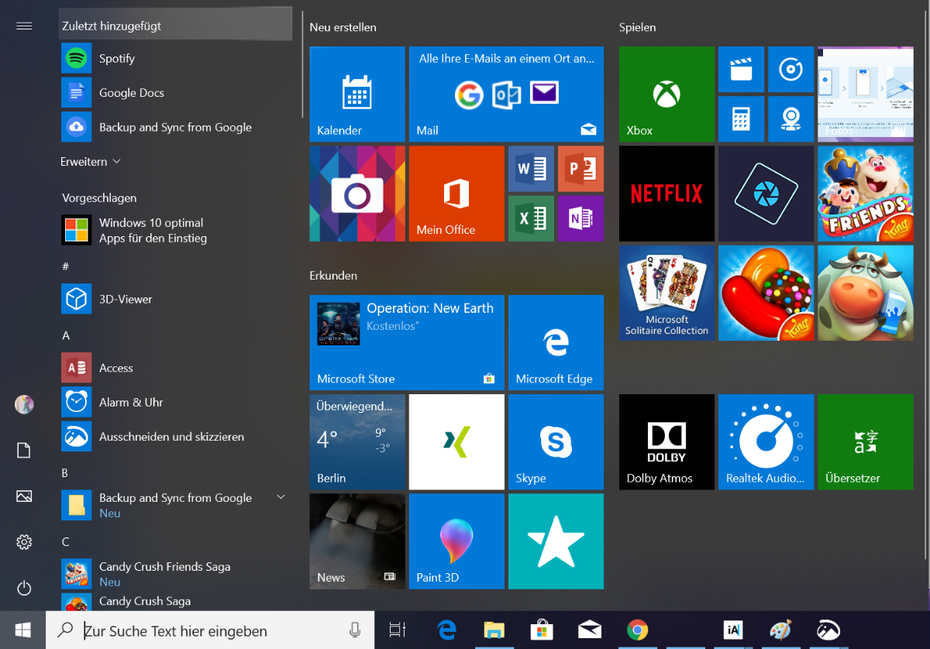Click the hamburger menu at top left

(24, 26)
